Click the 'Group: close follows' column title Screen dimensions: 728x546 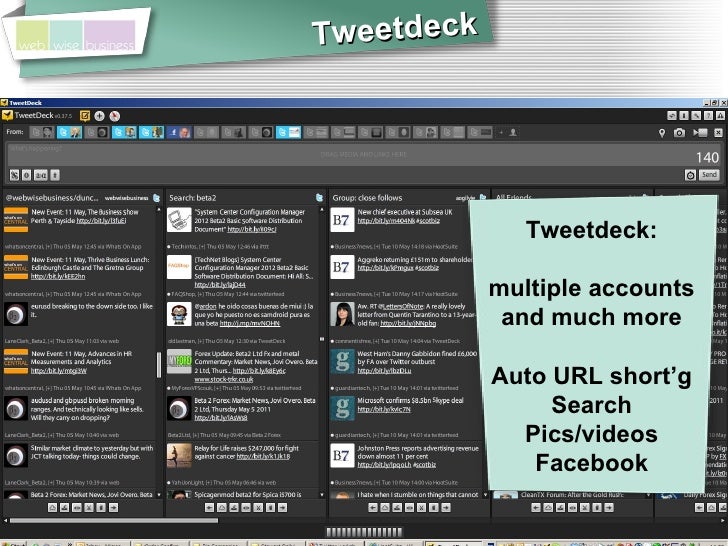click(x=367, y=198)
